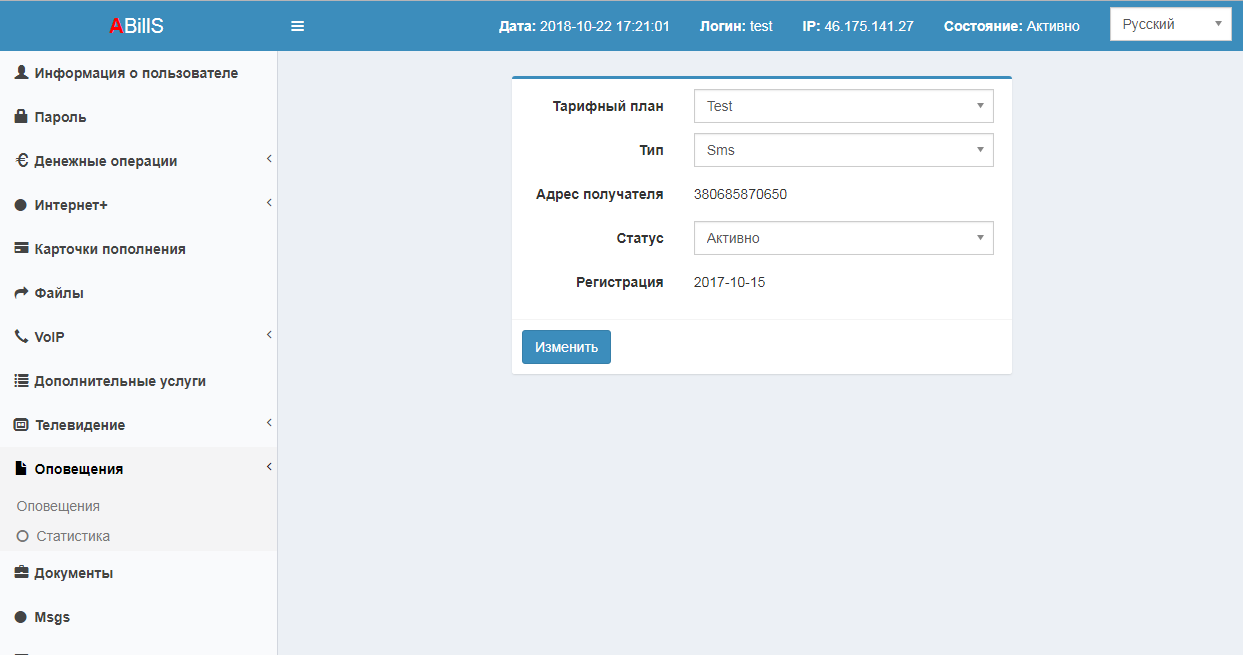The image size is (1243, 655).
Task: Open the Русский language selector
Action: pos(1170,25)
